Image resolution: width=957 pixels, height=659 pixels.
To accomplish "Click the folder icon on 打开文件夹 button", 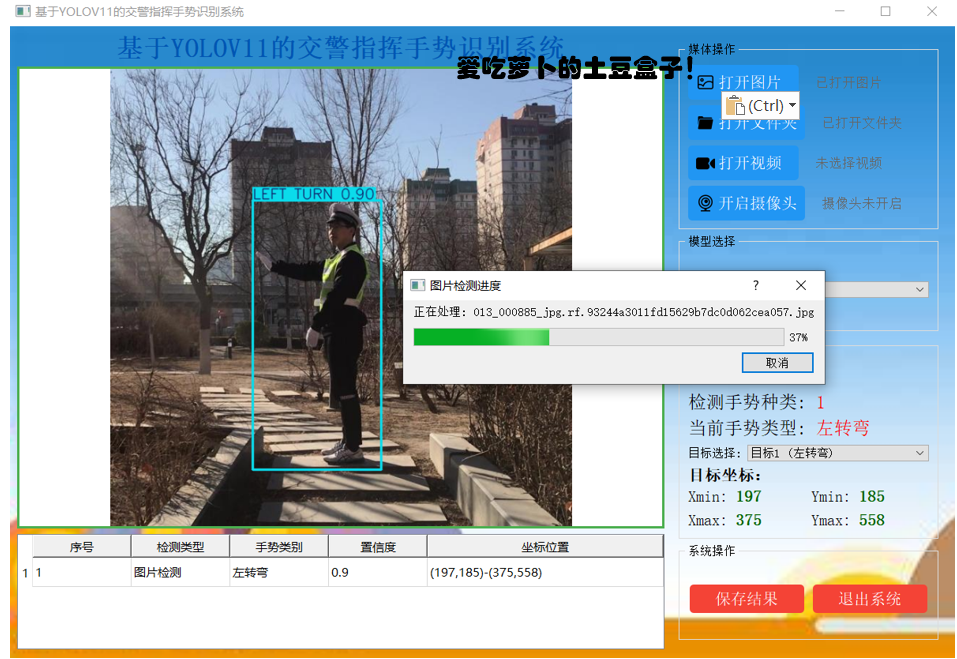I will (x=705, y=123).
